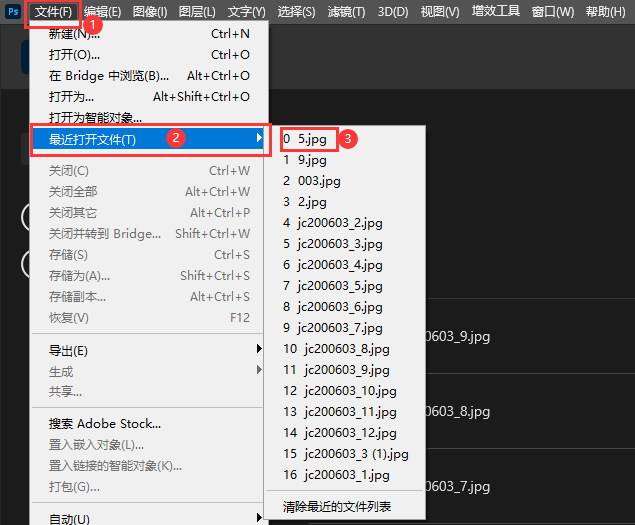635x525 pixels.
Task: Expand the 最近打开文件(T) submenu
Action: (x=149, y=139)
